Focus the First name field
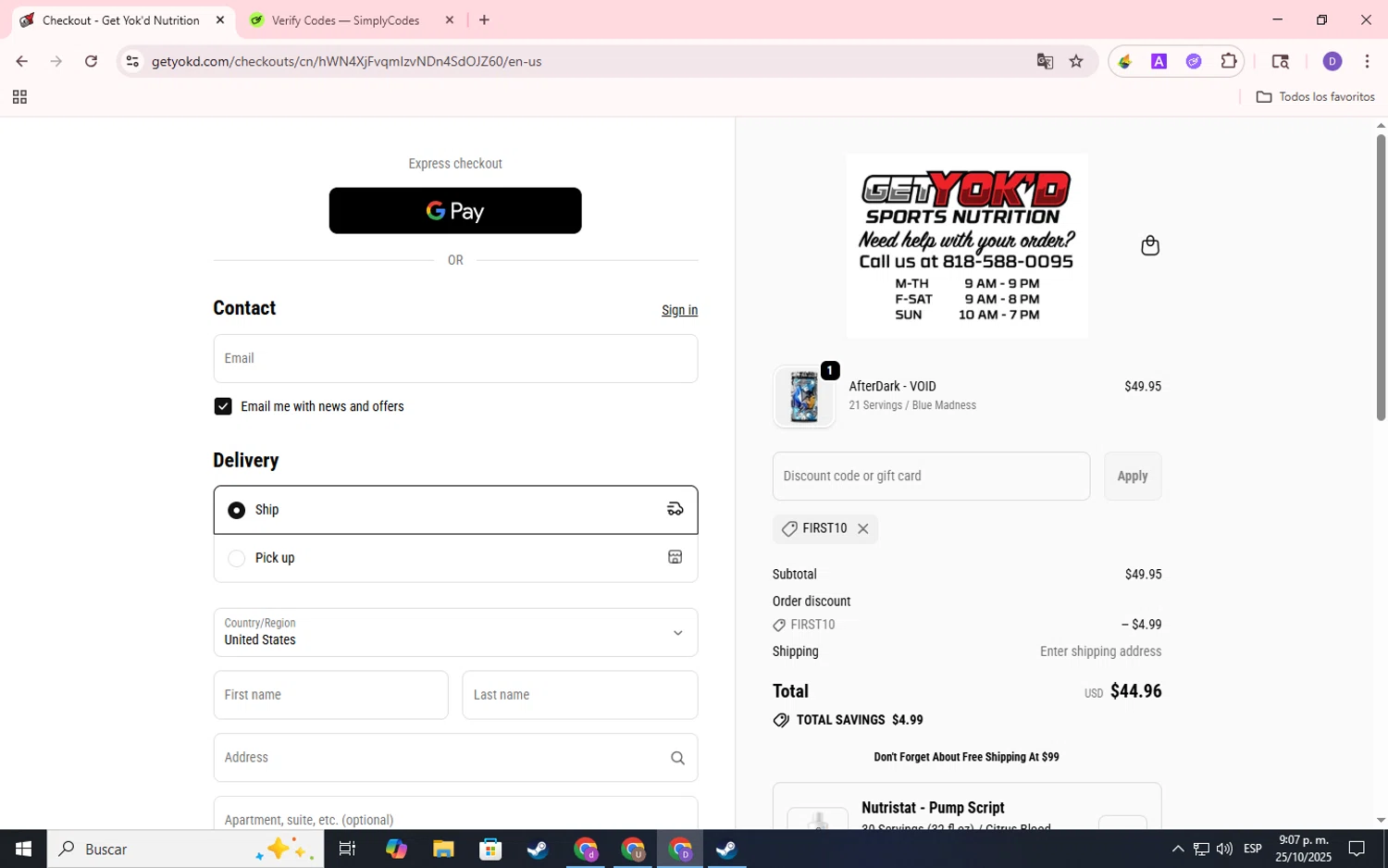1388x868 pixels. (x=330, y=695)
